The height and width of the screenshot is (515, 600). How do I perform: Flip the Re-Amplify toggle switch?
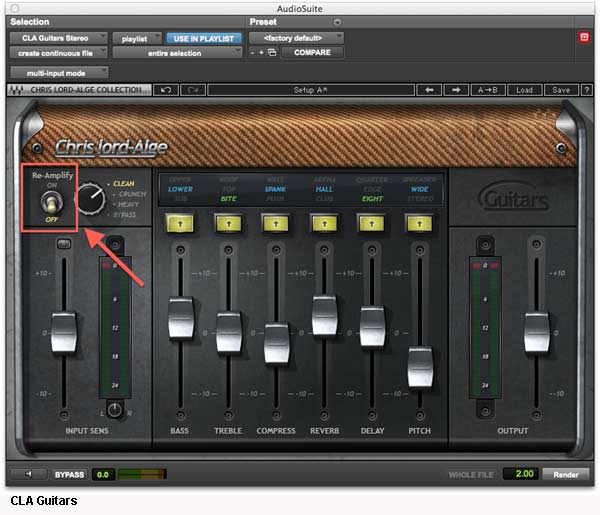click(x=52, y=202)
